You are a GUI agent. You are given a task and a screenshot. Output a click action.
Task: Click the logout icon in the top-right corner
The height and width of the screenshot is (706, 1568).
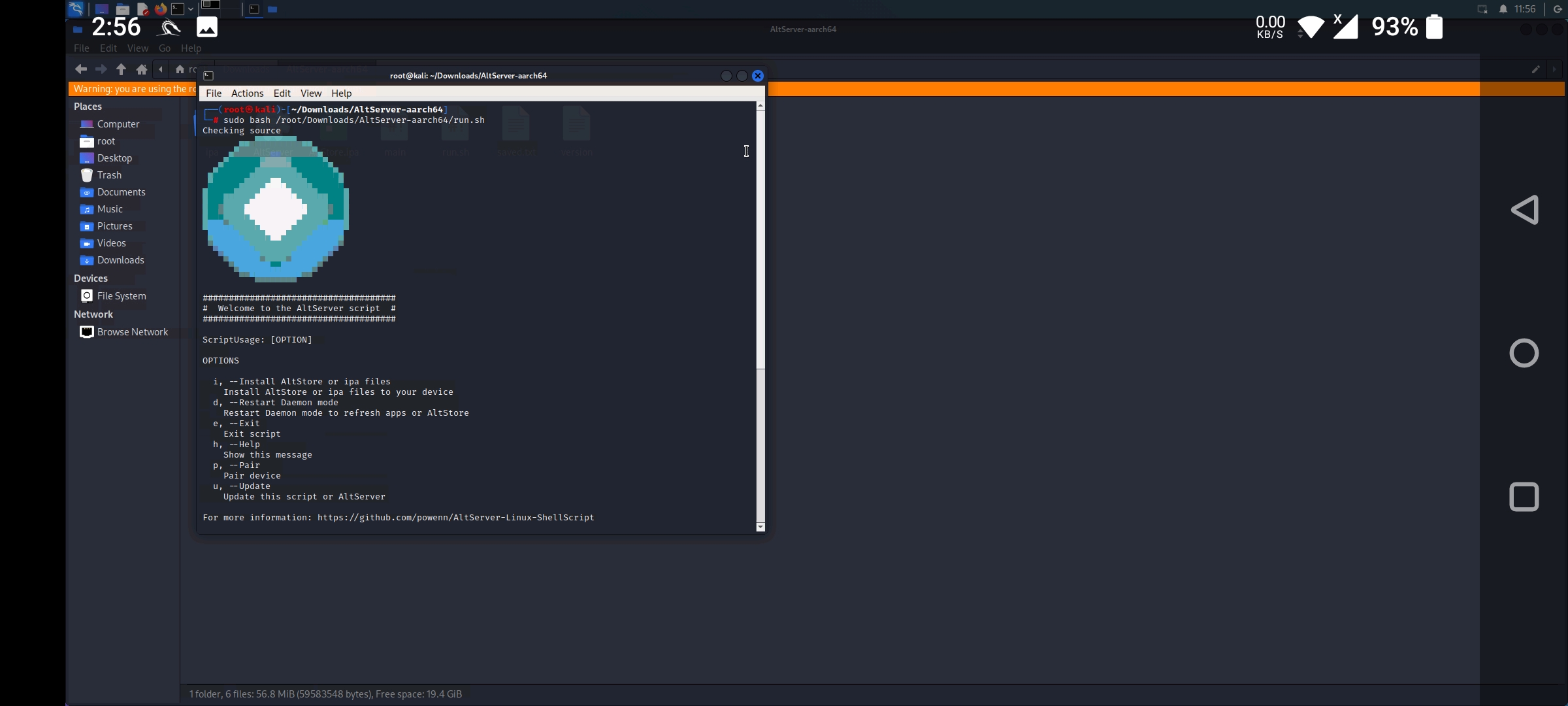pyautogui.click(x=1558, y=9)
